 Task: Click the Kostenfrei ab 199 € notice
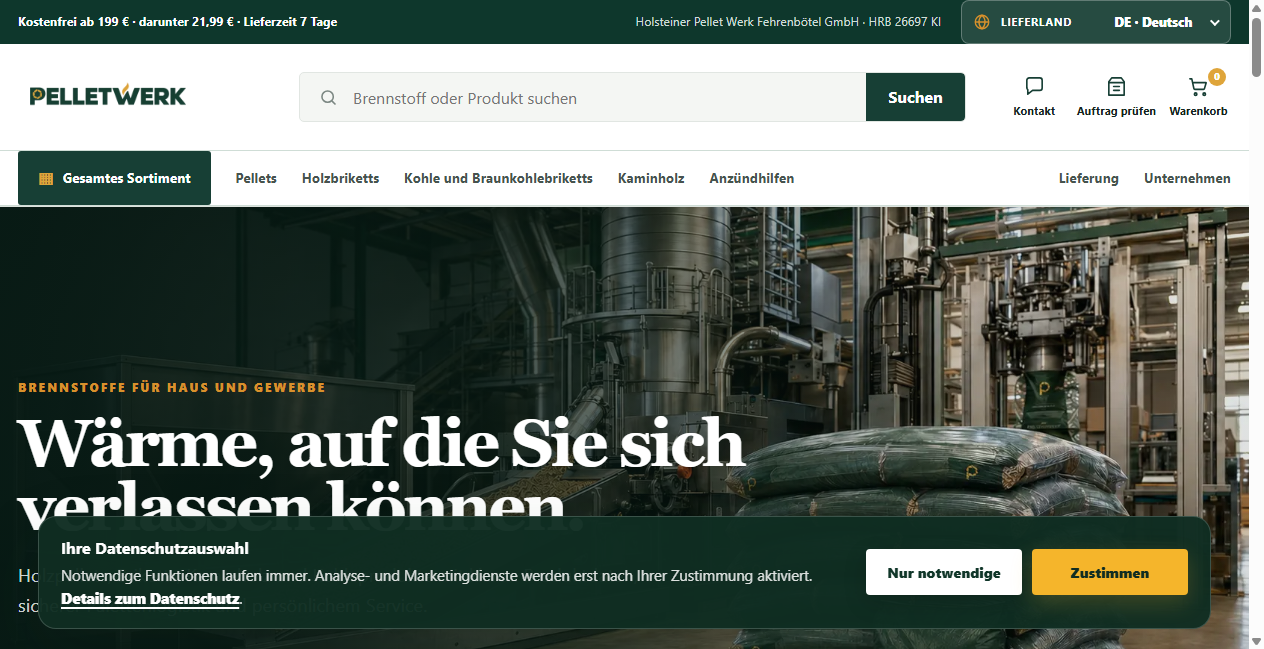tap(177, 22)
